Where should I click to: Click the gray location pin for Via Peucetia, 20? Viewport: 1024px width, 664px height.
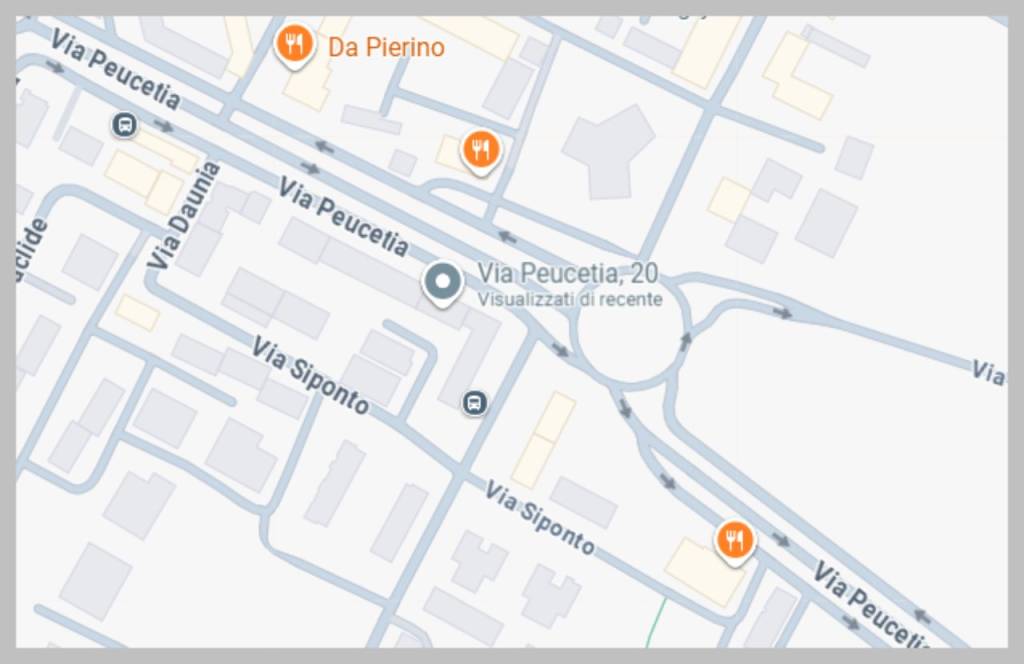(442, 283)
